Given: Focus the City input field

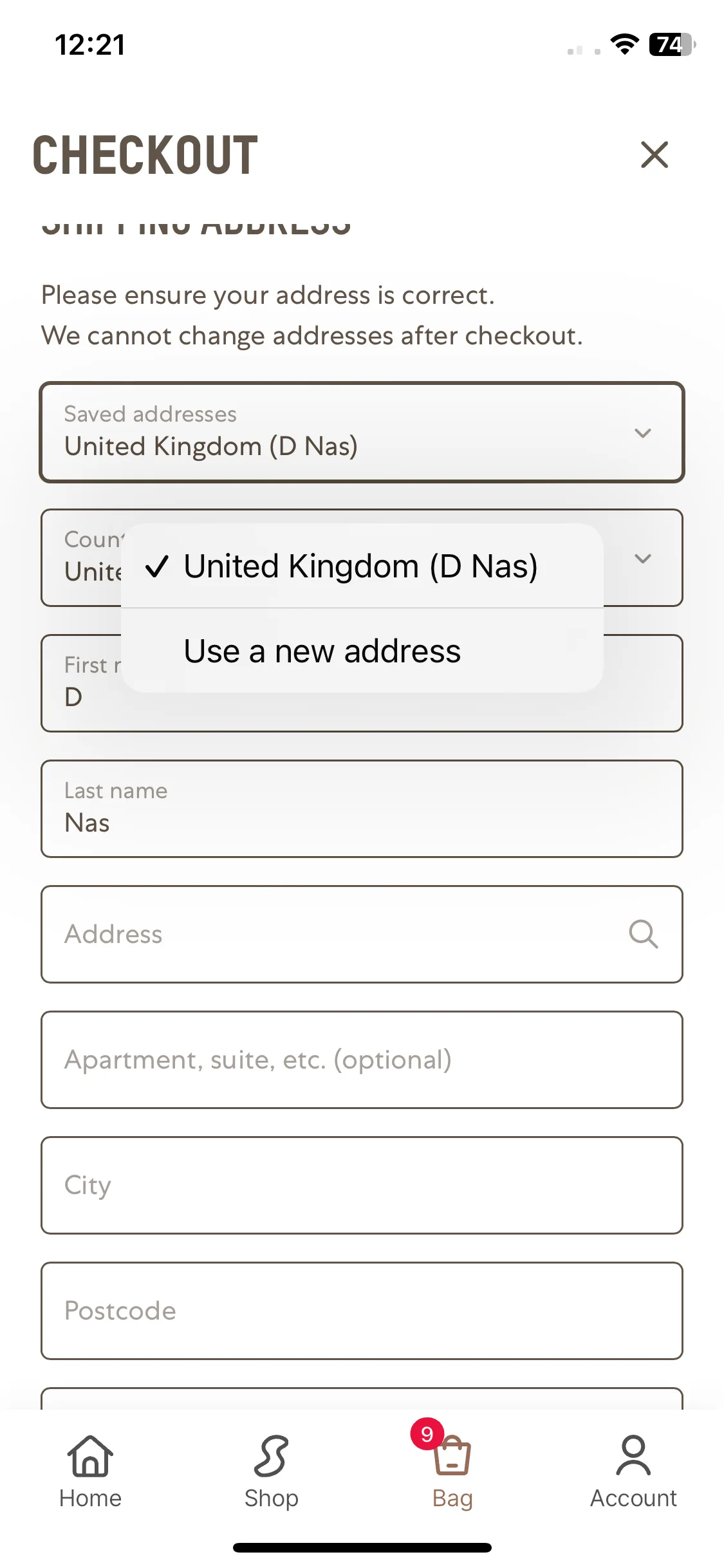Looking at the screenshot, I should 362,1186.
